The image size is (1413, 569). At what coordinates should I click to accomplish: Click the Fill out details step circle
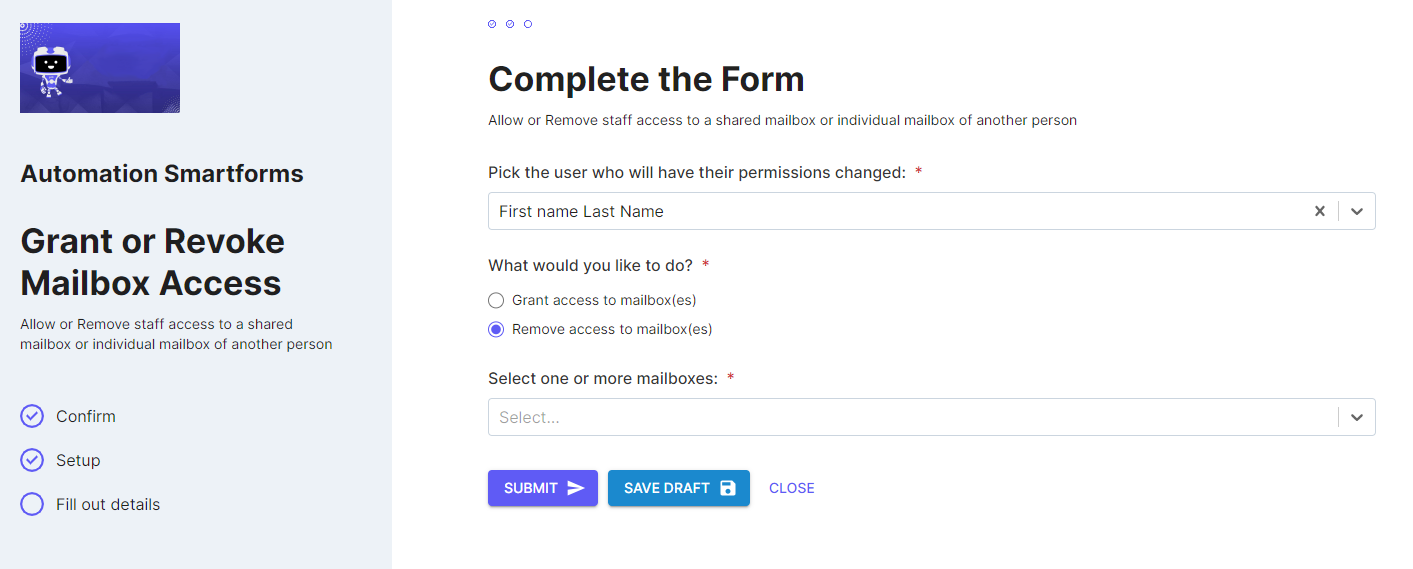point(32,504)
